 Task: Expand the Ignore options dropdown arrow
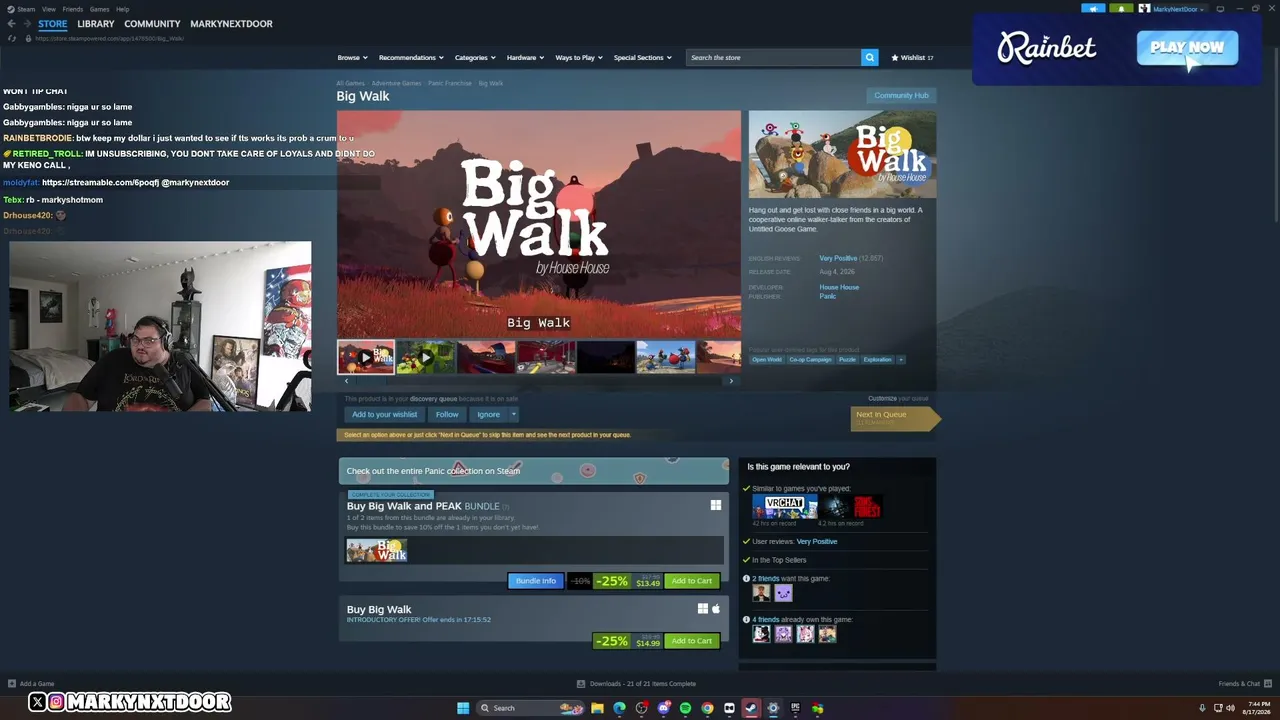point(514,414)
